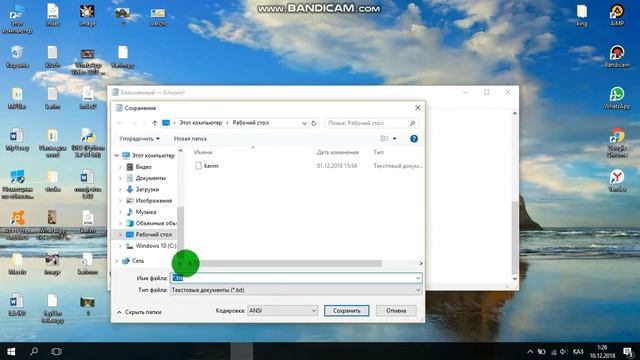Open the Тип файла combo box

(x=296, y=290)
